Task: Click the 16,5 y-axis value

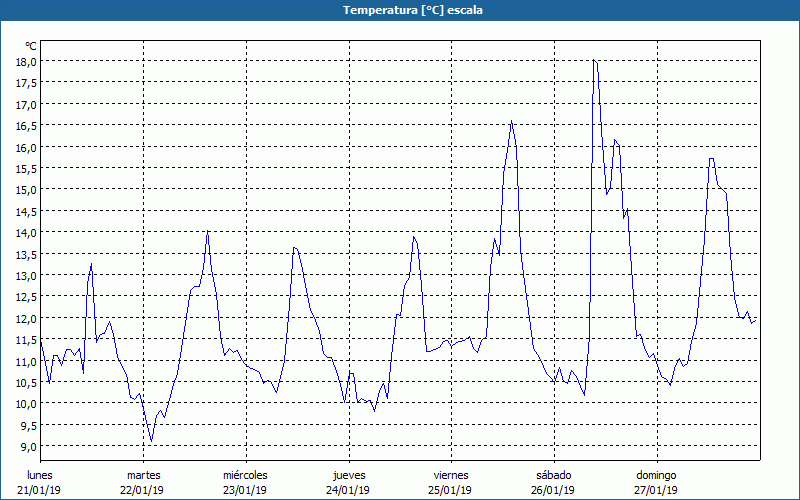Action: click(x=27, y=126)
